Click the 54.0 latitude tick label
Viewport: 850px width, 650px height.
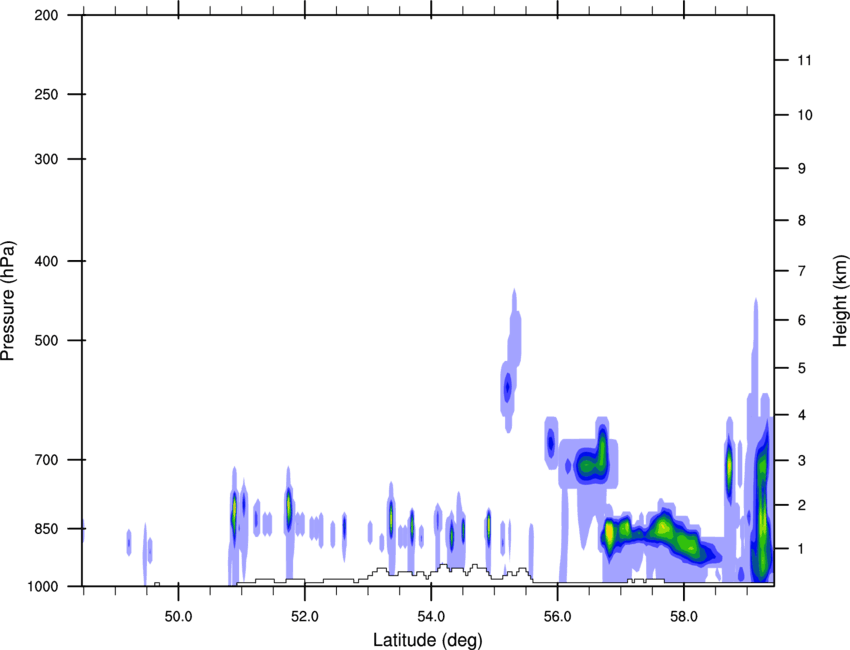click(432, 616)
